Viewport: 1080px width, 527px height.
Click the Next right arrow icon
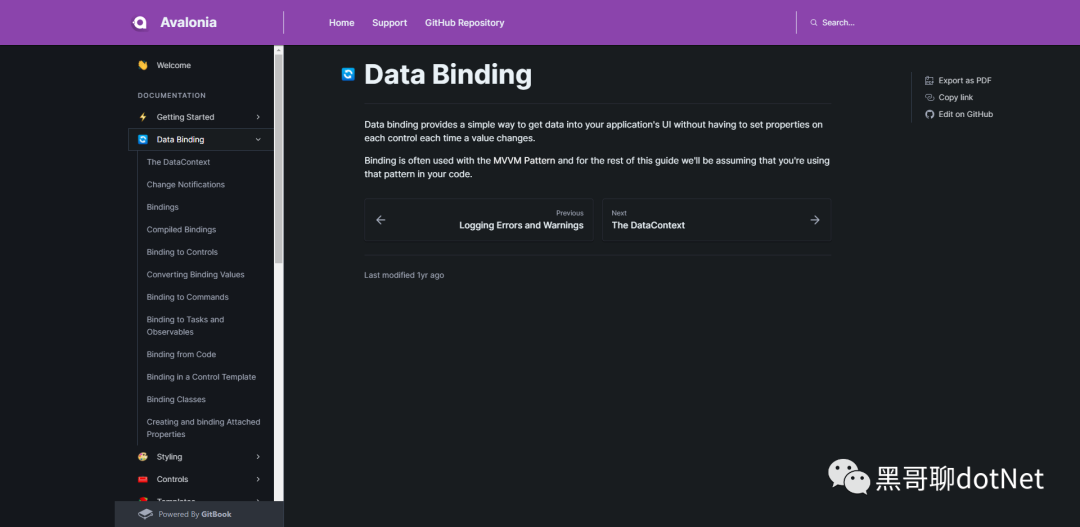pyautogui.click(x=815, y=220)
